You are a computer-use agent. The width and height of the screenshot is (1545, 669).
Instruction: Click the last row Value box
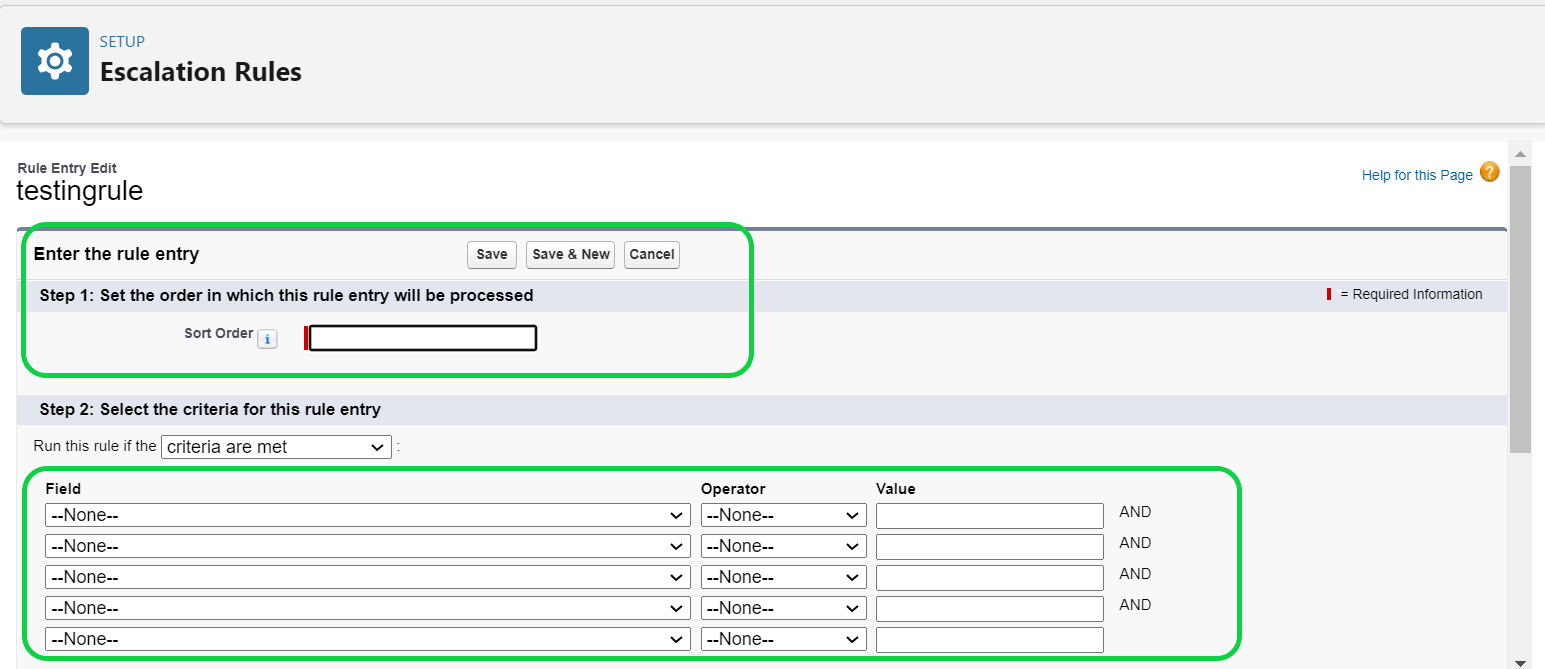coord(988,638)
